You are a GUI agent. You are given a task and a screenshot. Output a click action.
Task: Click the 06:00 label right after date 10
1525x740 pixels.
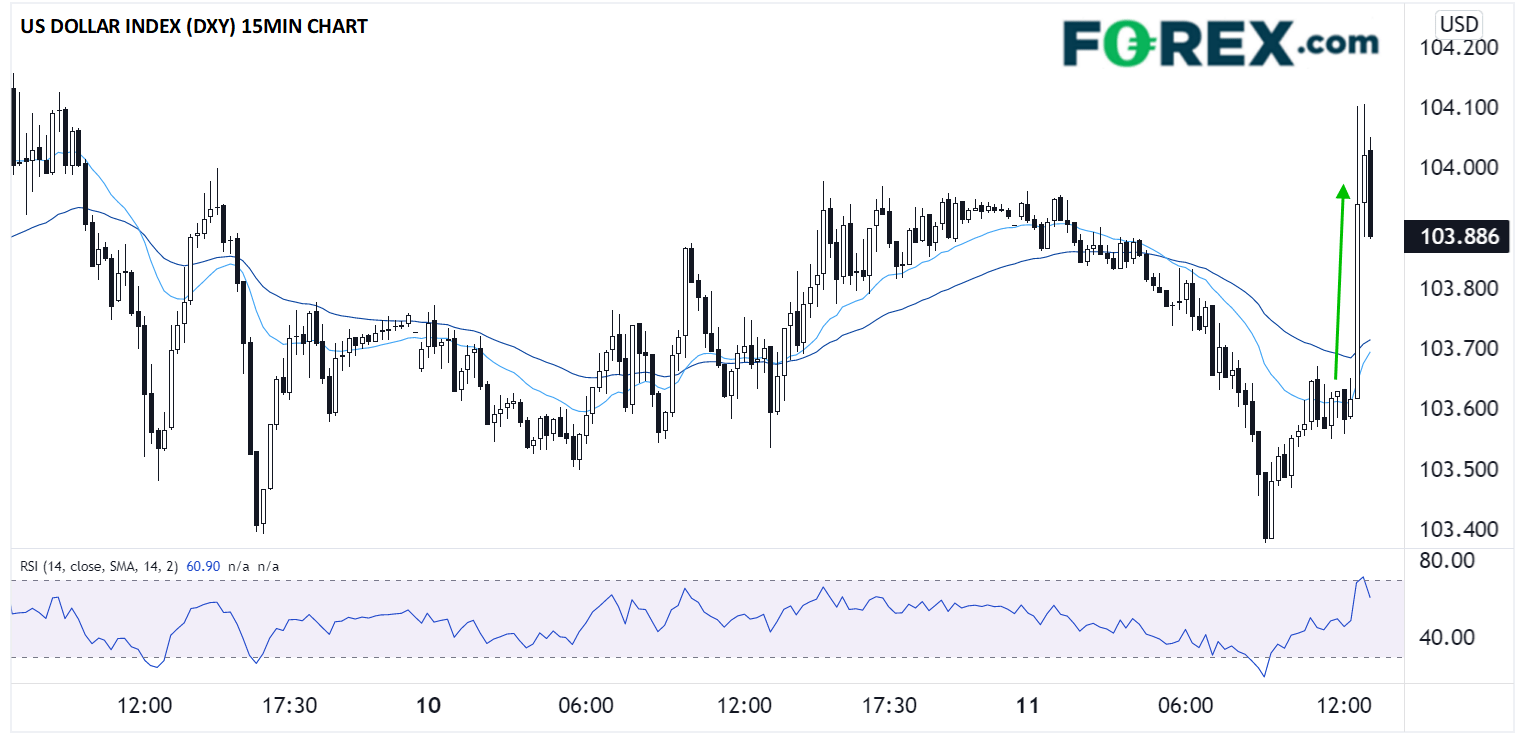(x=586, y=706)
